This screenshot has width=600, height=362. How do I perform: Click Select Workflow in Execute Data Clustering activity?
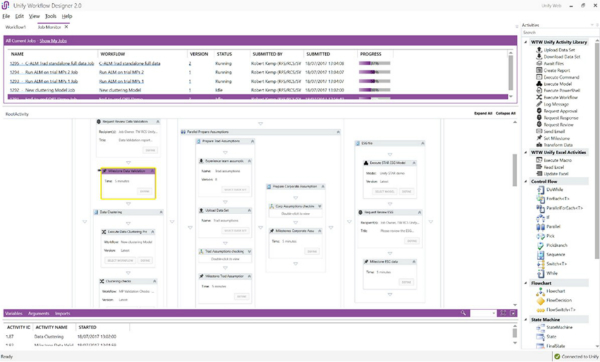120,260
